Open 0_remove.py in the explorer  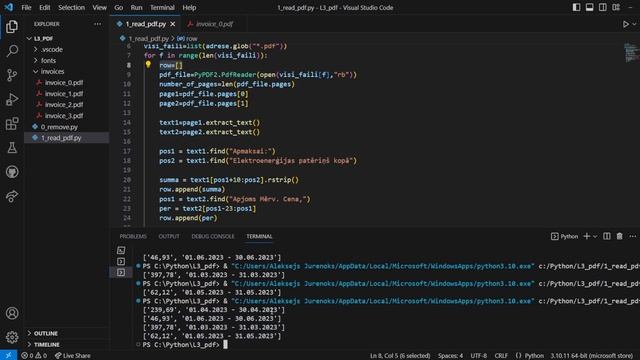click(67, 127)
